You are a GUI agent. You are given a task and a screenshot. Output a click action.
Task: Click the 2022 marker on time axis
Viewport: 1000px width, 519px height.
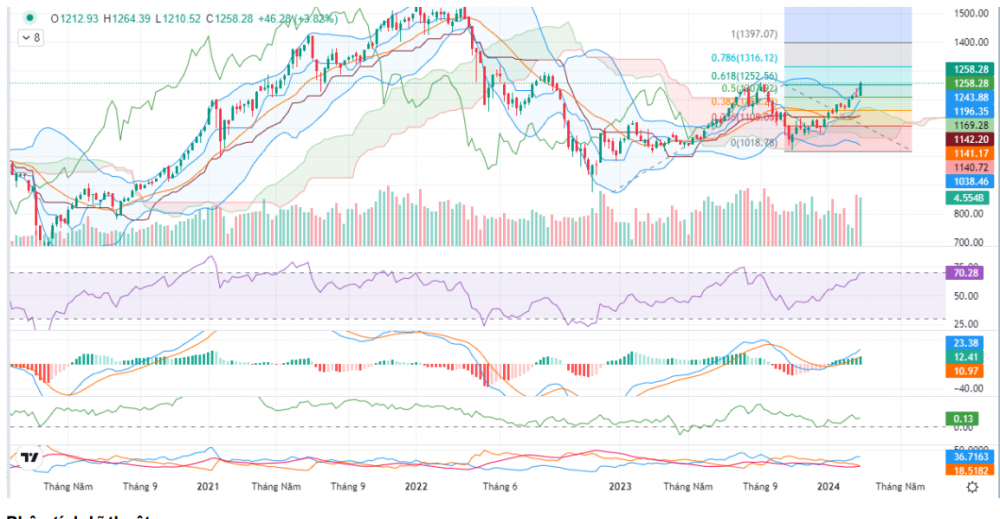[416, 487]
